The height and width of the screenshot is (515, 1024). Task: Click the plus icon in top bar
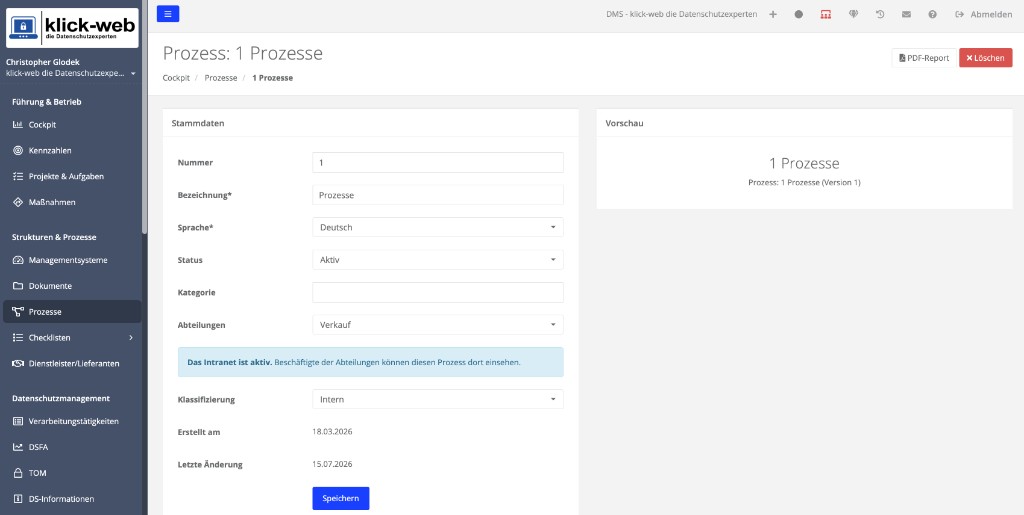click(773, 14)
